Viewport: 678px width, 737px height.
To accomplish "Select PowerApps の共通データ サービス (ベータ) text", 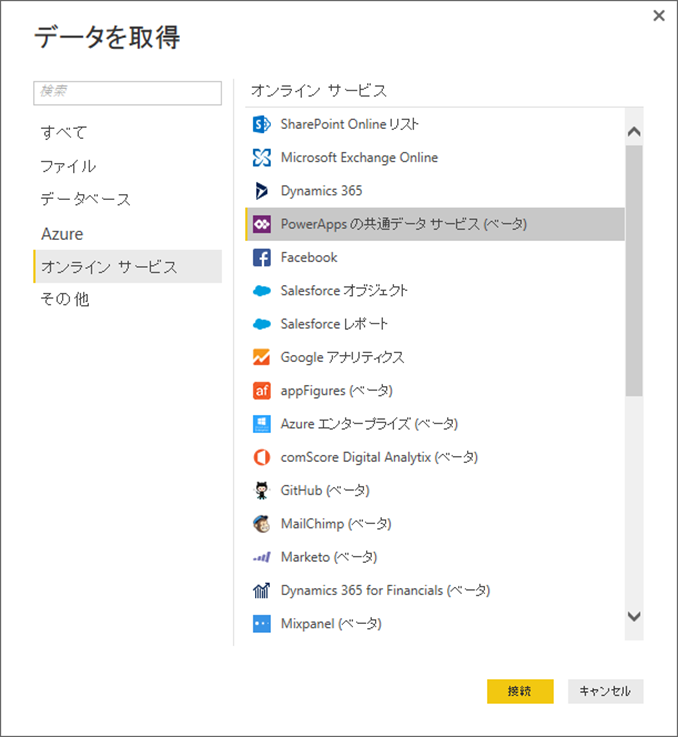I will click(x=404, y=224).
